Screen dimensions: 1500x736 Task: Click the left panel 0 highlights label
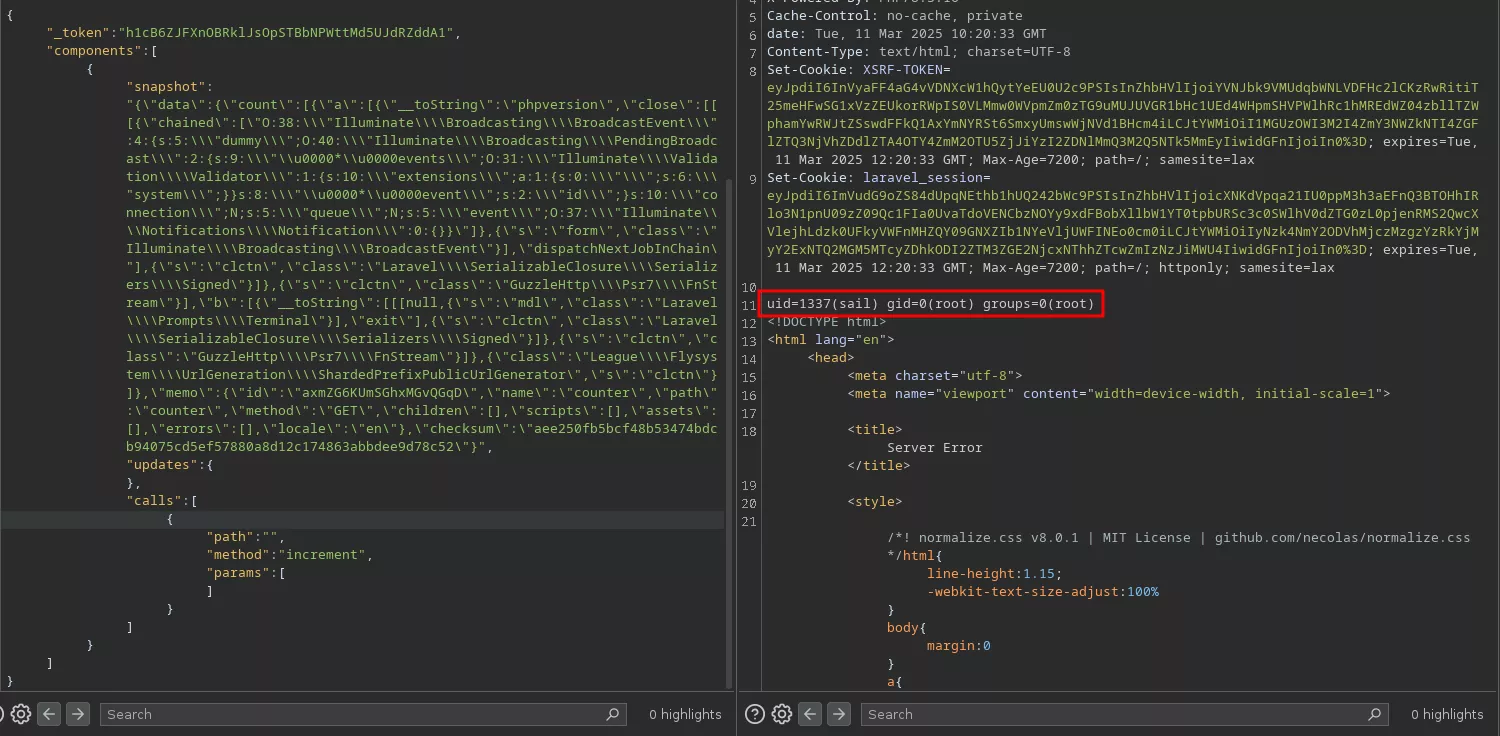coord(685,714)
